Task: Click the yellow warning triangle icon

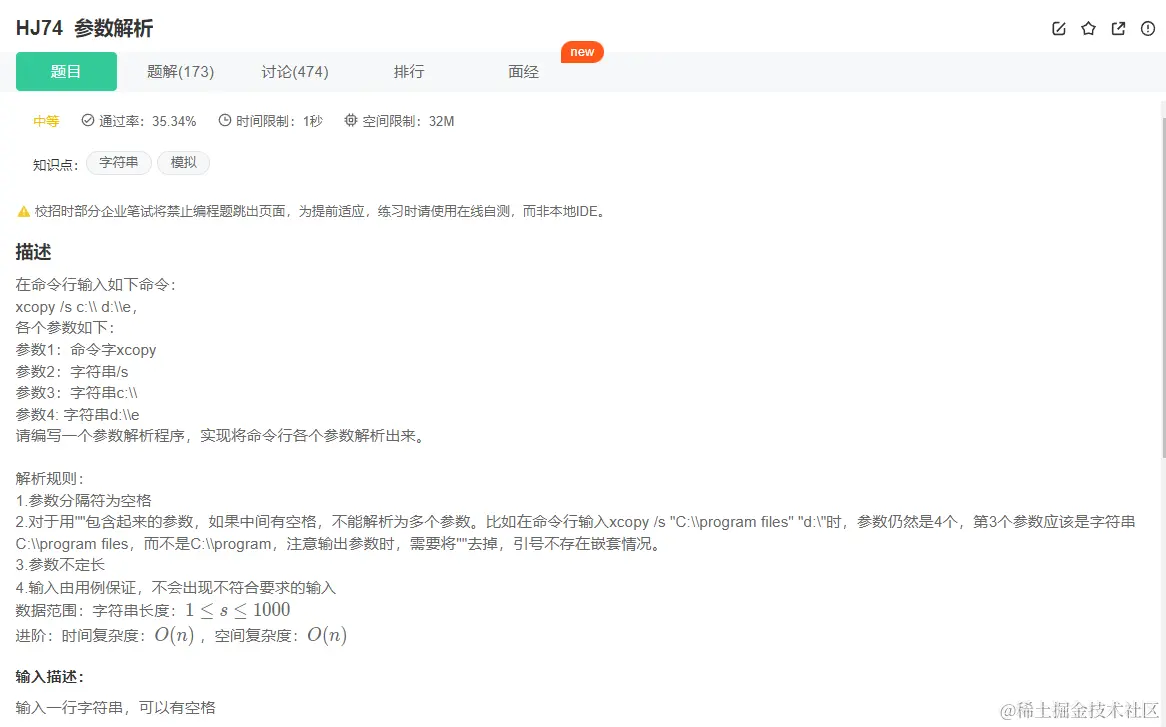Action: (x=24, y=212)
